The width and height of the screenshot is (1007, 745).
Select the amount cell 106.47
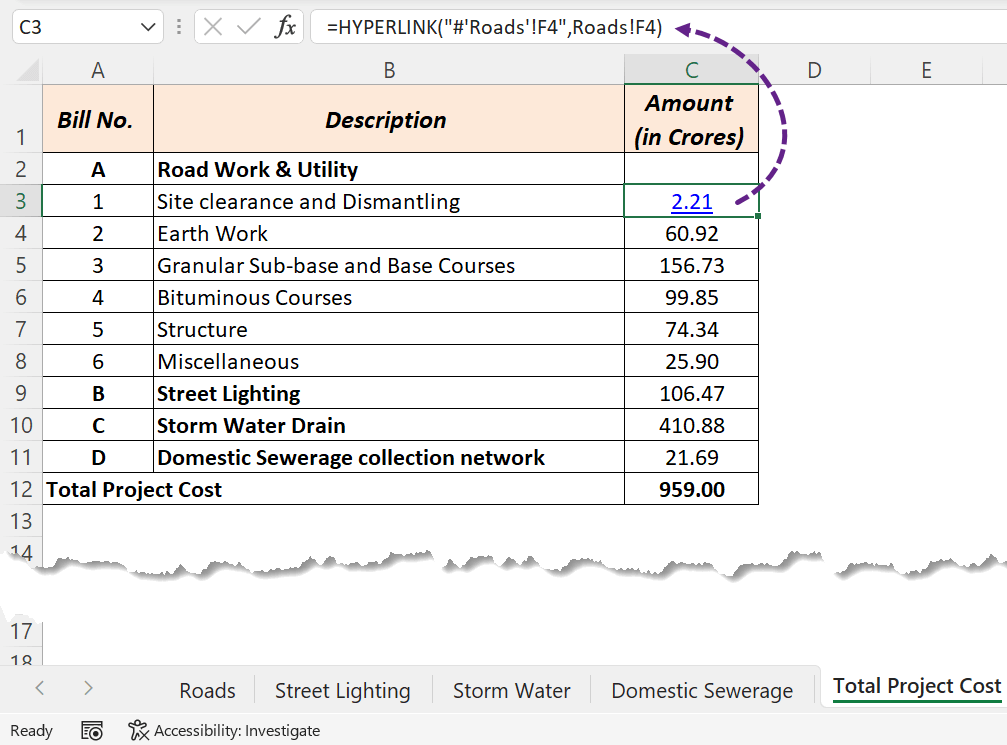click(692, 393)
